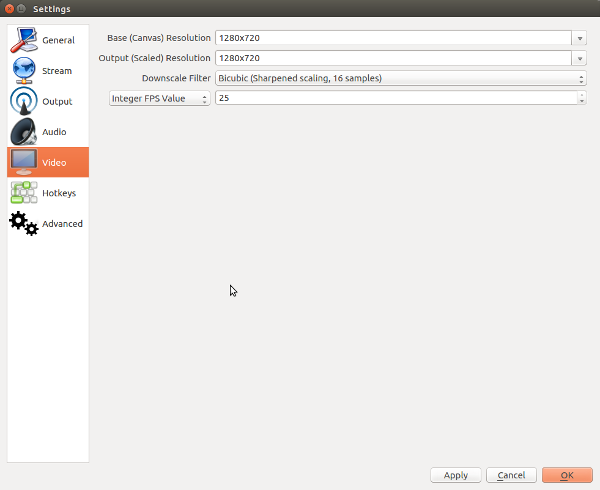Click the FPS value field showing 25

tap(392, 98)
